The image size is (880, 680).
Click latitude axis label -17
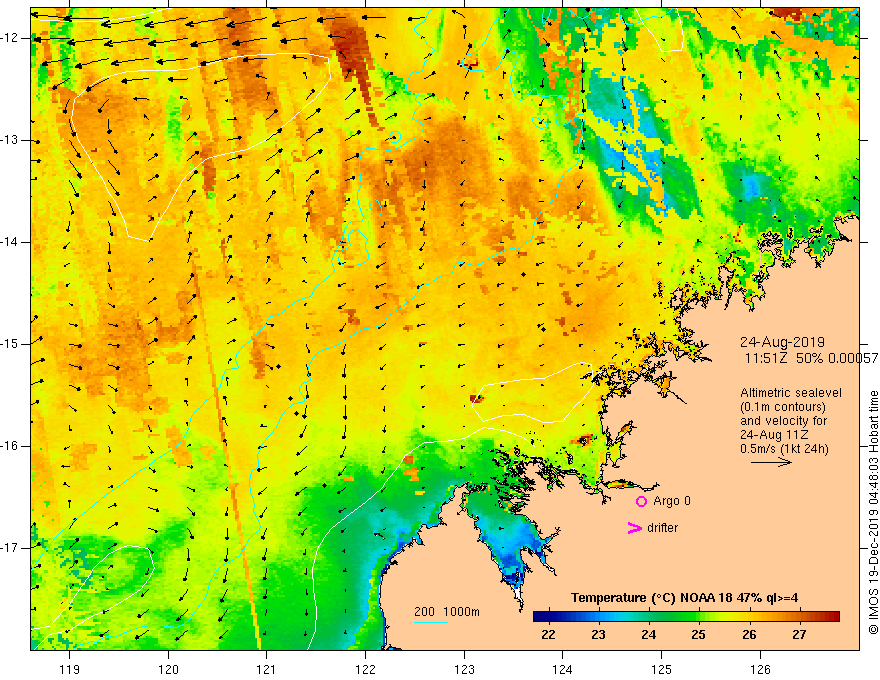tap(10, 548)
